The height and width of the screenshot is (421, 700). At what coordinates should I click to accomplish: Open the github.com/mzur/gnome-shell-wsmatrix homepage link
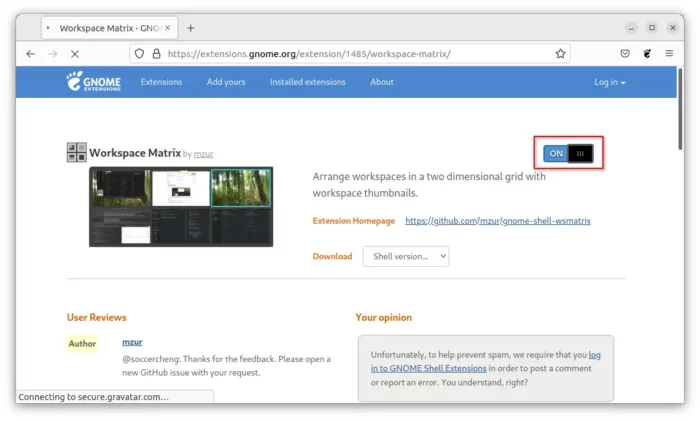click(498, 221)
